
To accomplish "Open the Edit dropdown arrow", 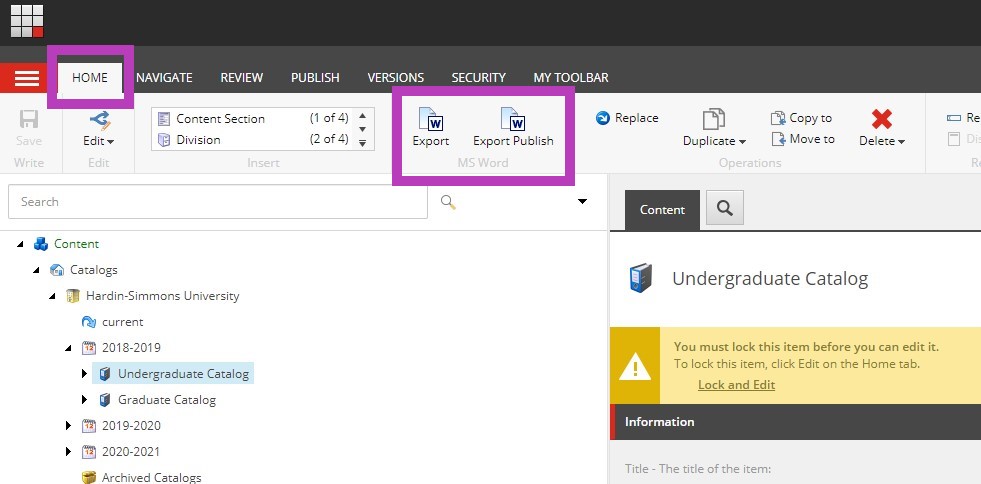I will tap(111, 142).
